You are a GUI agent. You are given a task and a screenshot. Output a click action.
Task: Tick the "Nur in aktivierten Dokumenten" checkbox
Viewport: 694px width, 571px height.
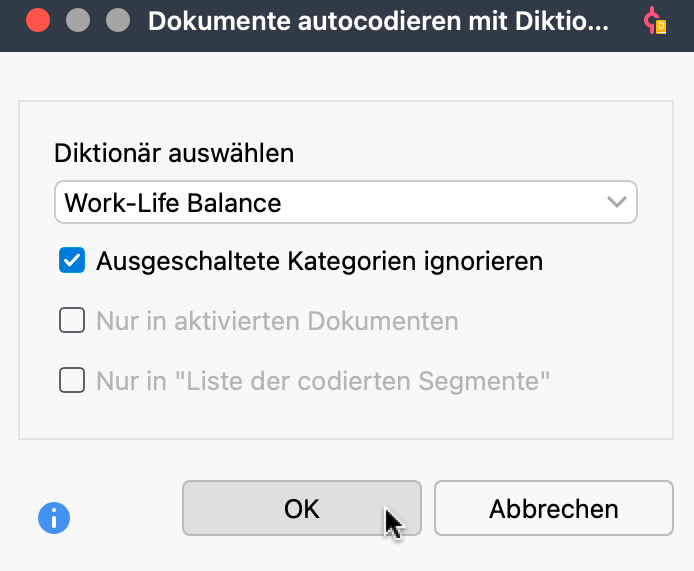coord(72,321)
